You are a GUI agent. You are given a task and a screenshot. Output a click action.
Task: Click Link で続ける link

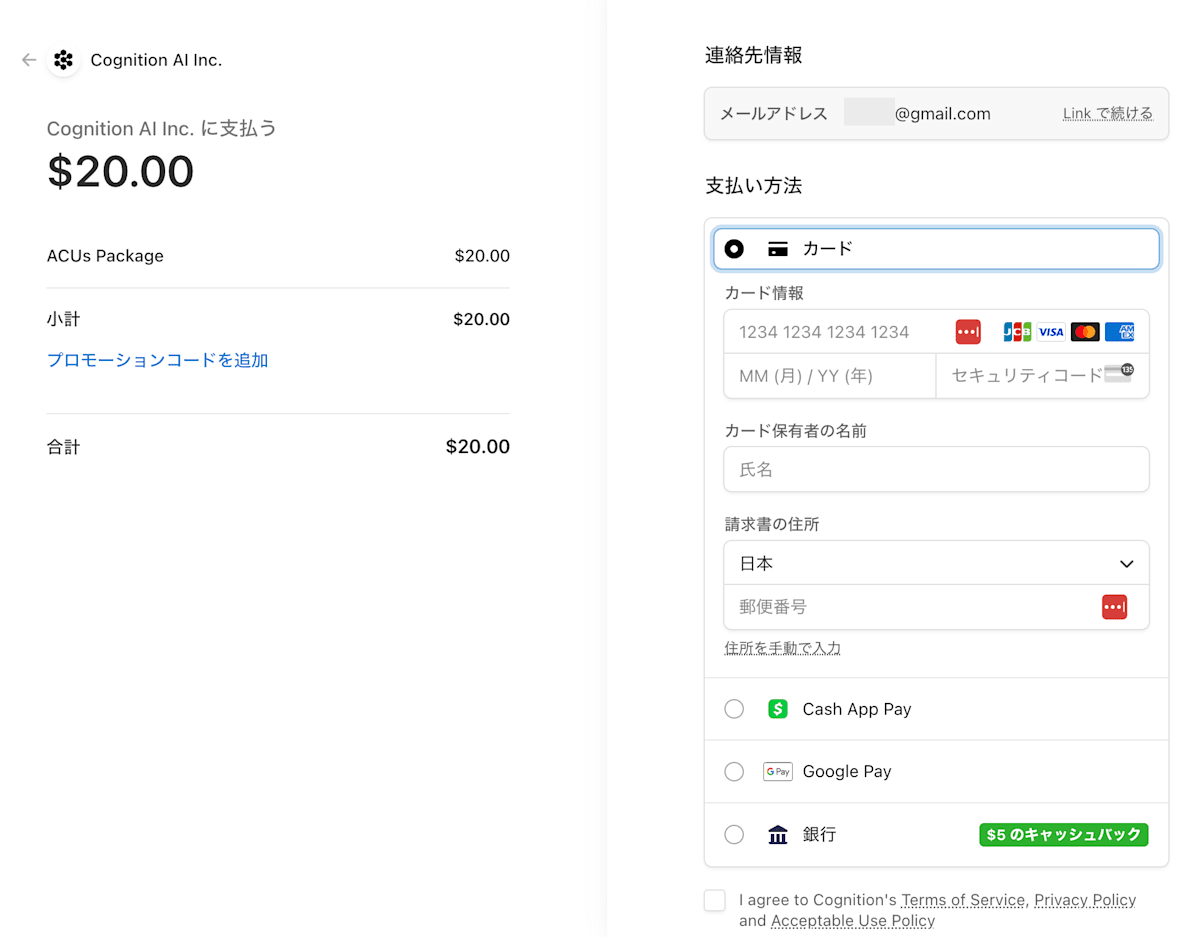click(1108, 113)
